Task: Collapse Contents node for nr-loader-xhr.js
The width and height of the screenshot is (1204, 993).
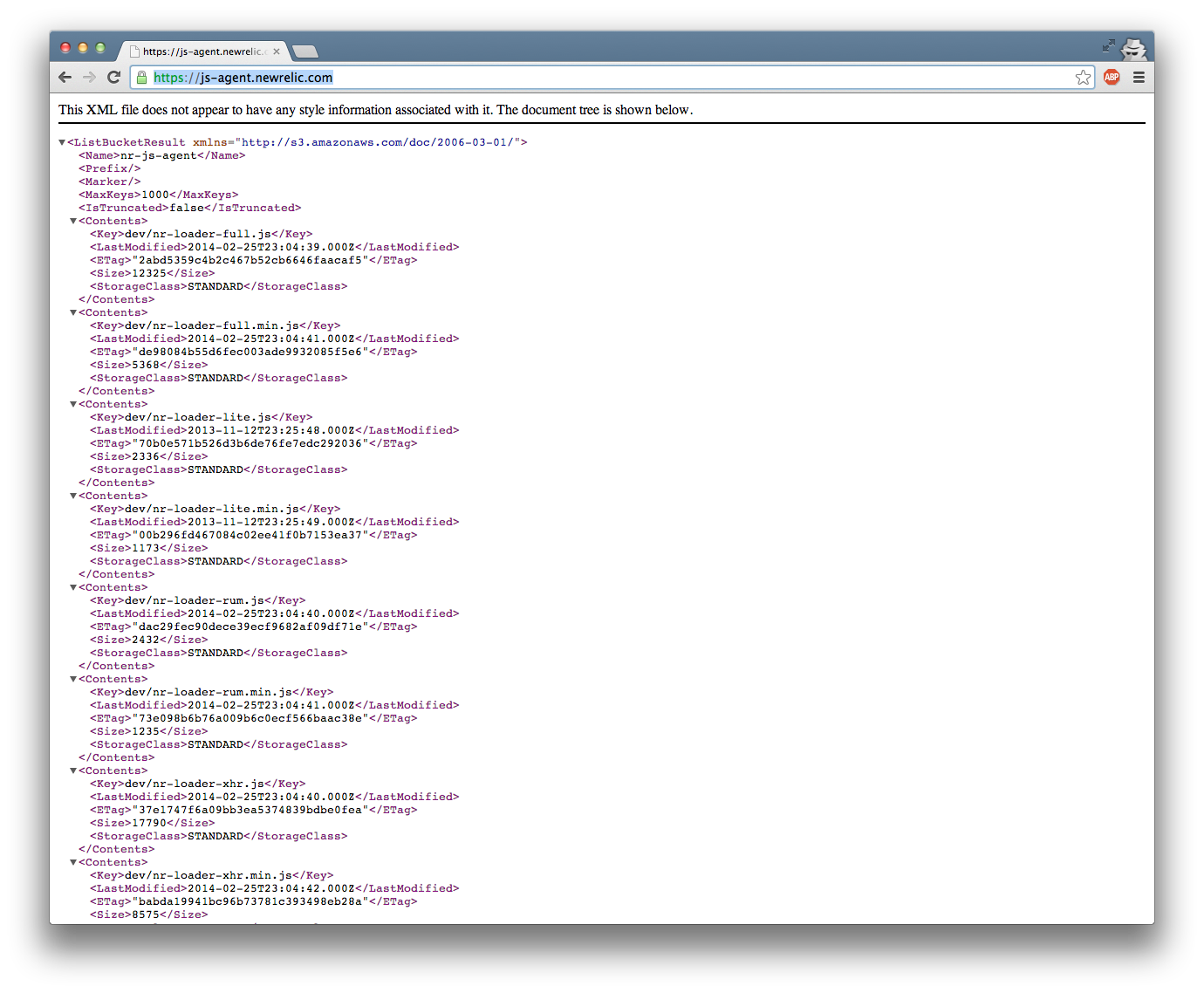Action: (73, 770)
